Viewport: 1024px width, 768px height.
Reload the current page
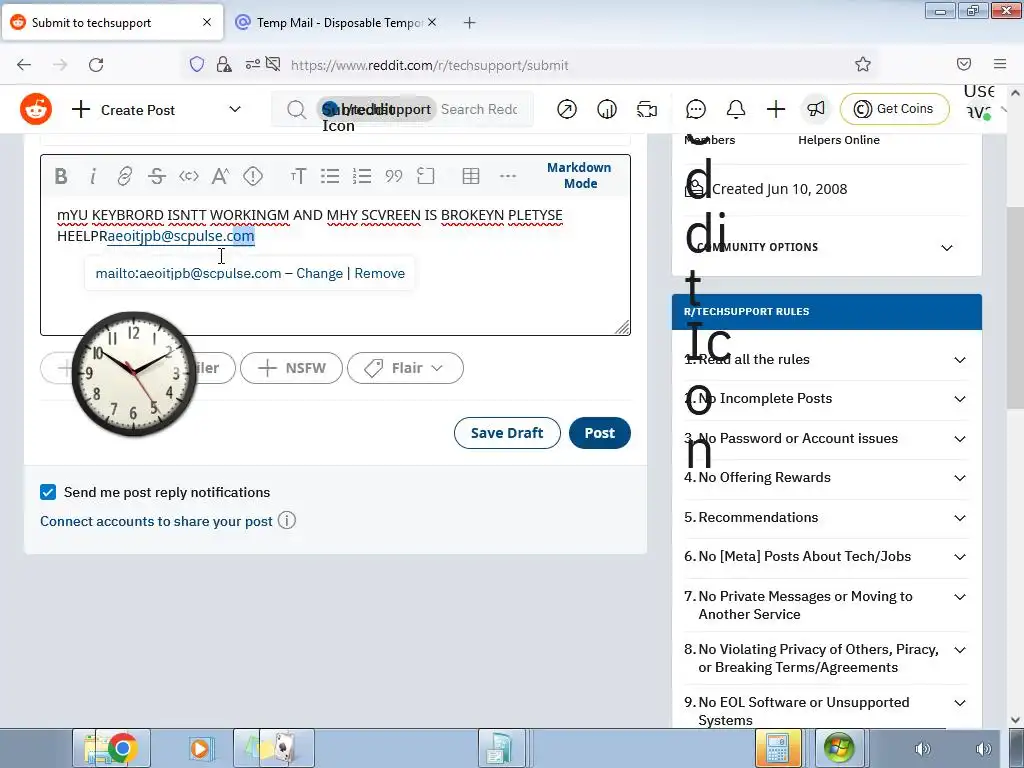coord(96,64)
